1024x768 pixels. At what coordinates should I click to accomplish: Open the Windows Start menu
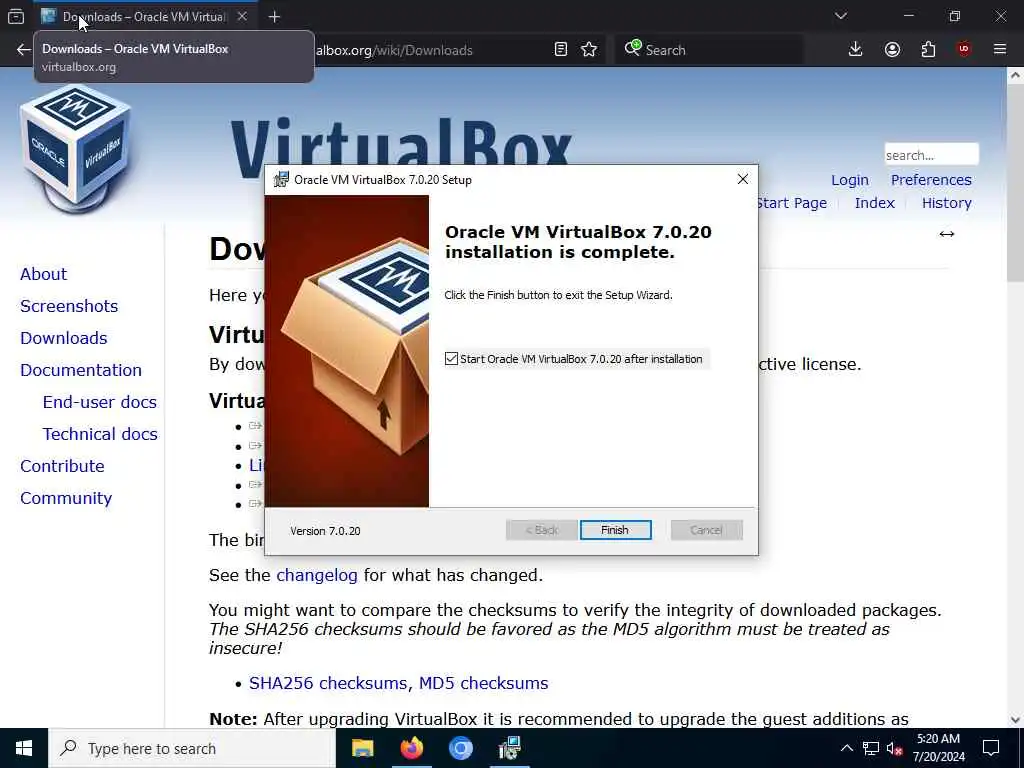(x=24, y=748)
